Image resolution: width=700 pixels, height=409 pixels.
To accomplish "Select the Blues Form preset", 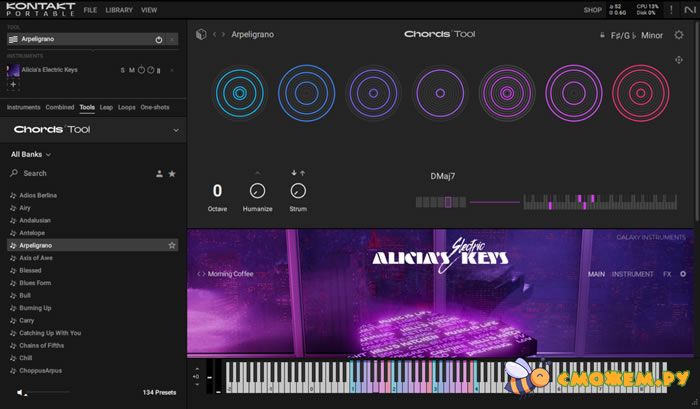I will click(34, 283).
